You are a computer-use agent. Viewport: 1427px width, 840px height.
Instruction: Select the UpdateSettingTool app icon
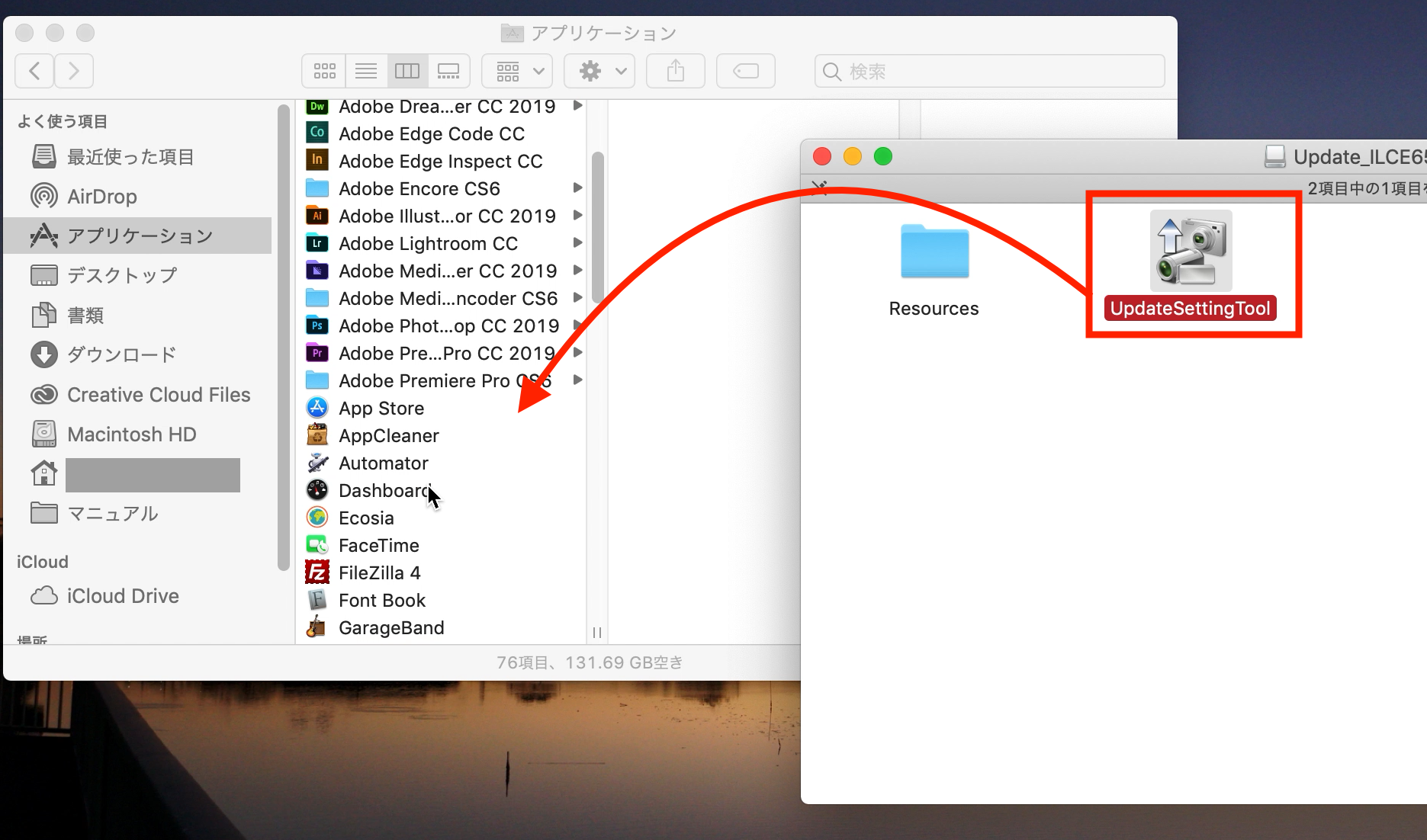(1191, 251)
